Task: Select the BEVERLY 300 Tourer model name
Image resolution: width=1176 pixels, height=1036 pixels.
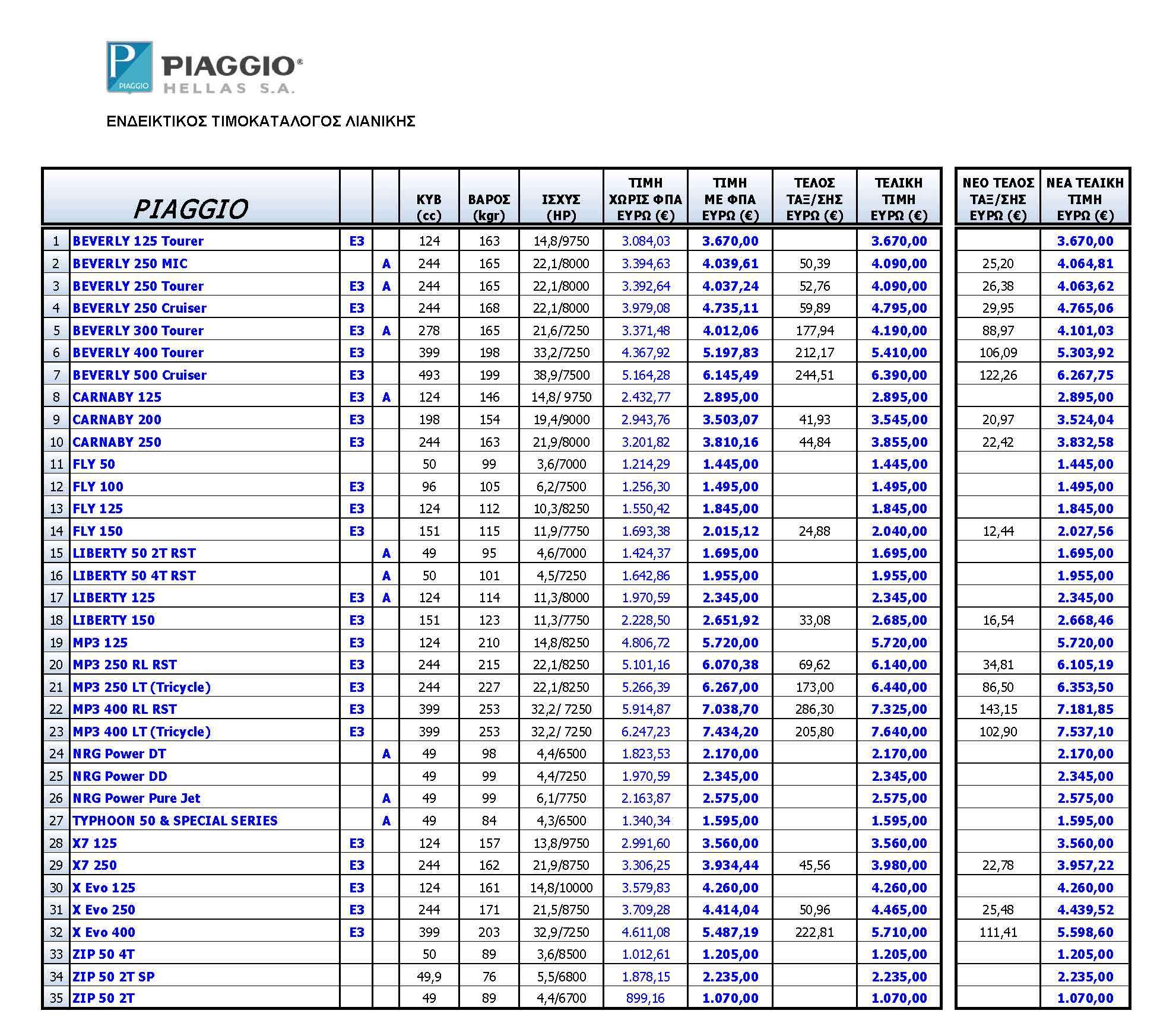Action: tap(138, 330)
